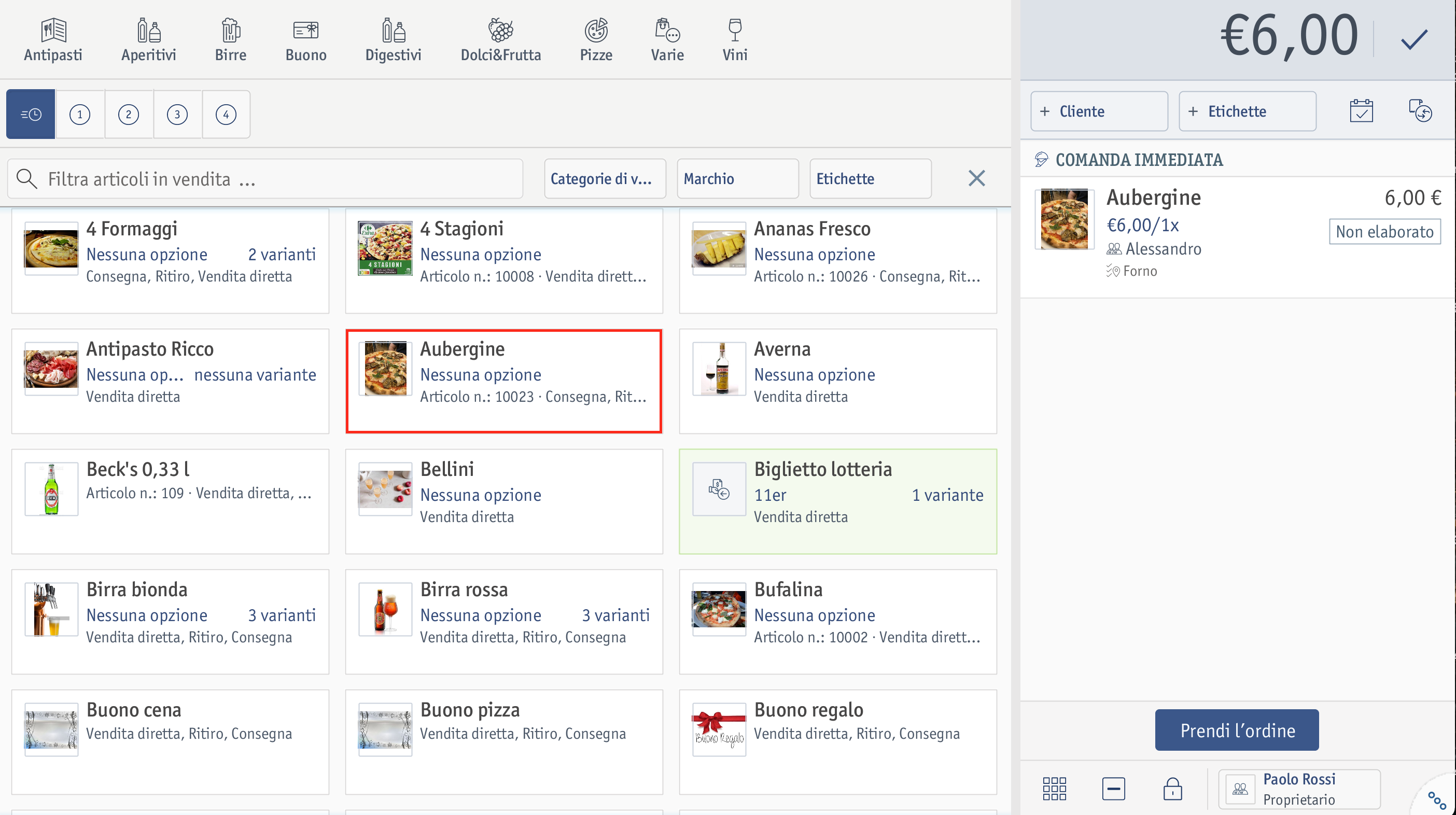Add Averna to the order
Screen dimensions: 1456x815
837,382
